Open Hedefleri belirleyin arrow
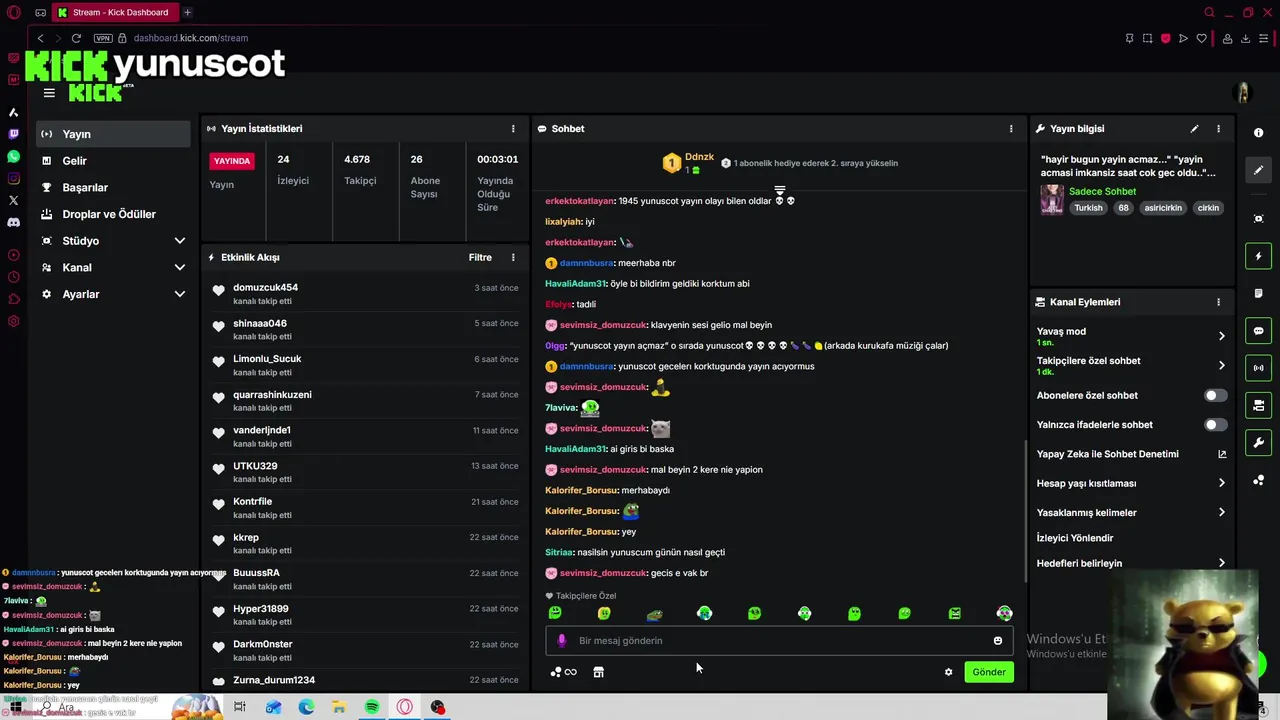 pos(1221,563)
